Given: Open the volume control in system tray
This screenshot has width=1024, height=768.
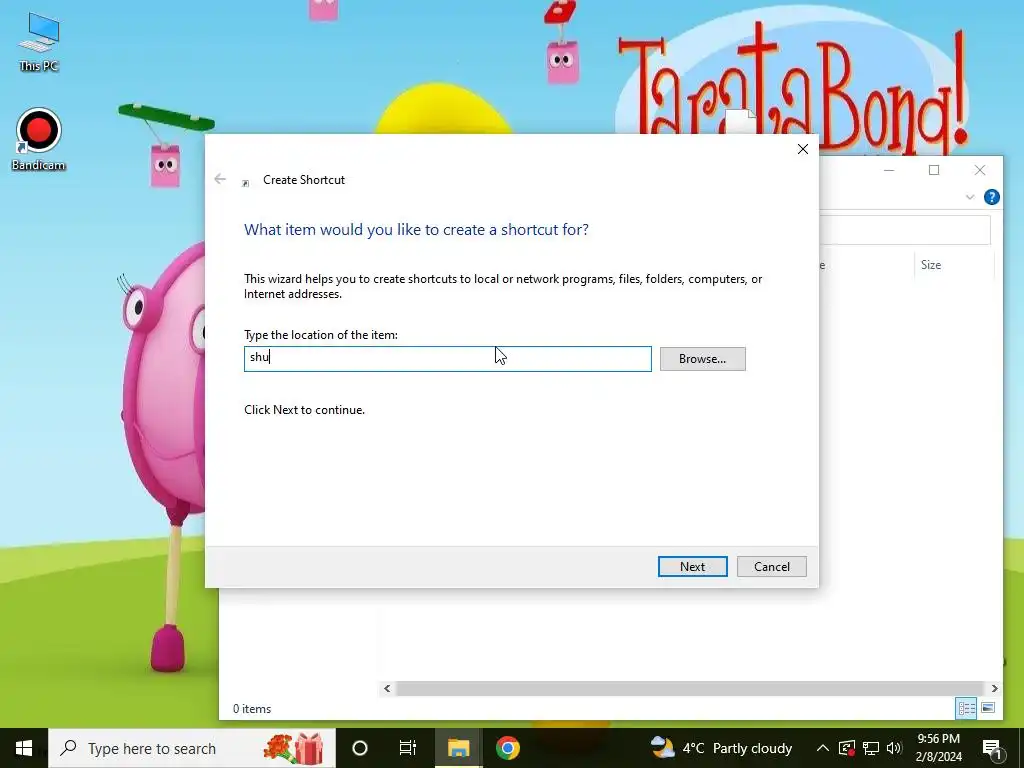Looking at the screenshot, I should pyautogui.click(x=894, y=748).
